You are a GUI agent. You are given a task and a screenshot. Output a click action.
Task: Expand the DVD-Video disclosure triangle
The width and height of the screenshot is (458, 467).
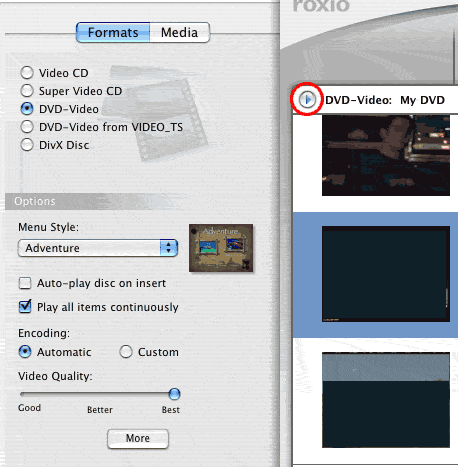pyautogui.click(x=307, y=99)
